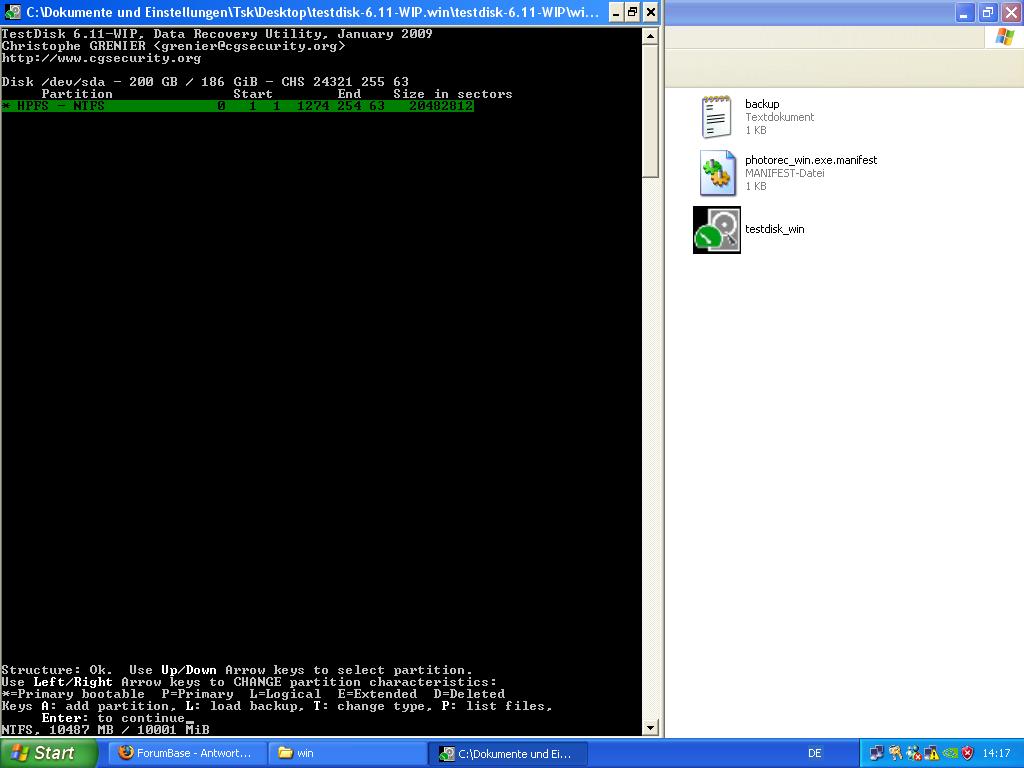Open the network connection tray icon
1024x768 pixels.
[876, 753]
